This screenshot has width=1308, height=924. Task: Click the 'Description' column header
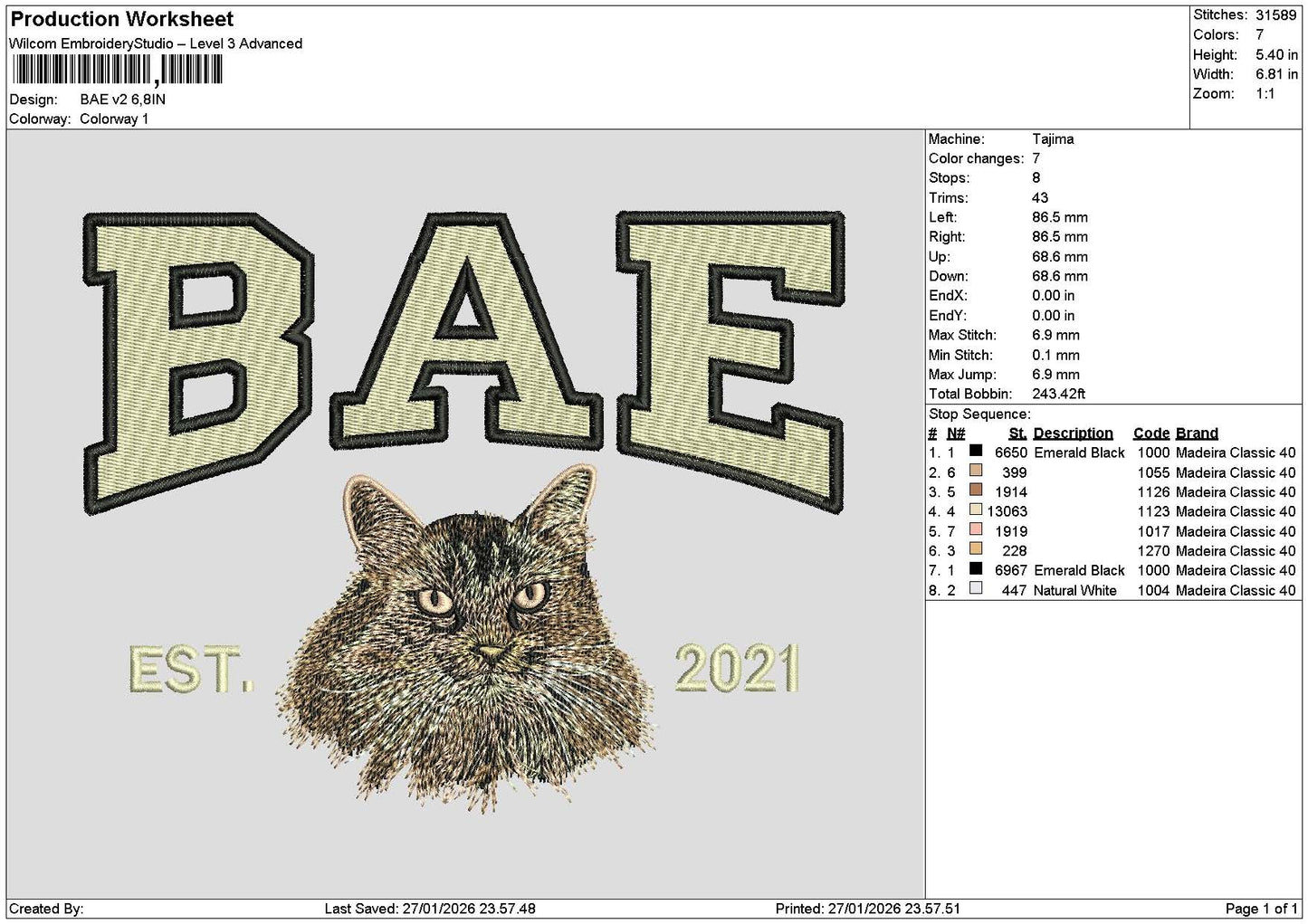click(x=1074, y=433)
